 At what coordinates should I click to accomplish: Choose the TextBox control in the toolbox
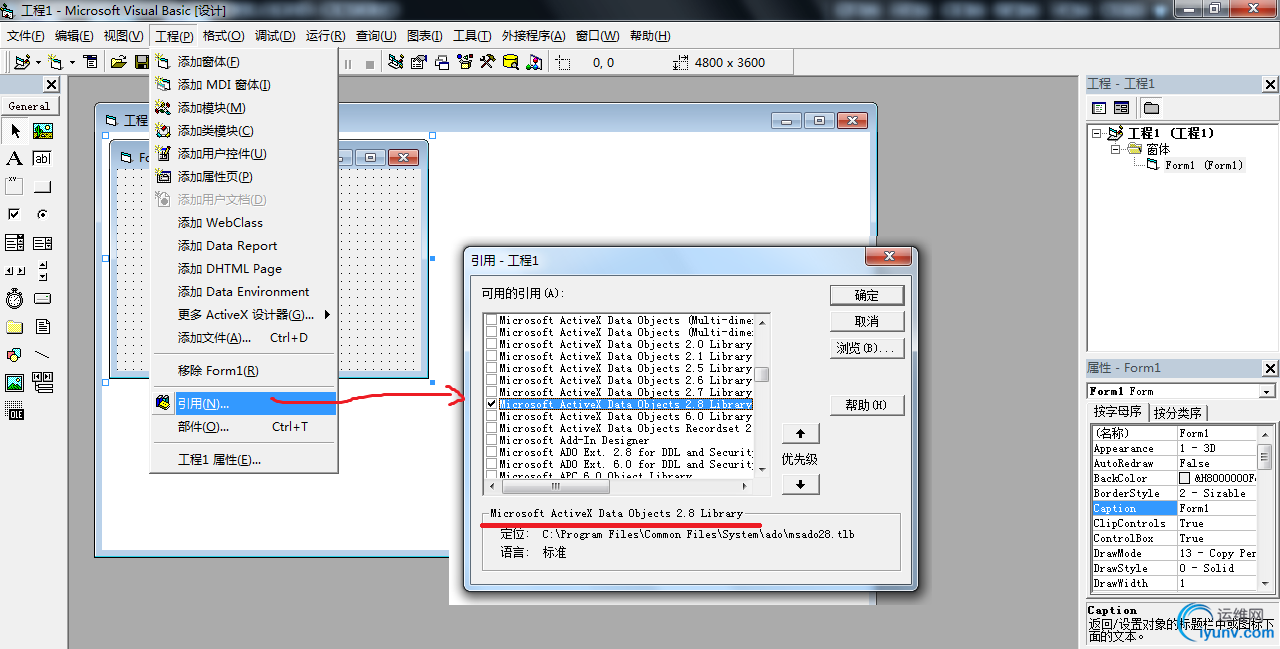43,159
